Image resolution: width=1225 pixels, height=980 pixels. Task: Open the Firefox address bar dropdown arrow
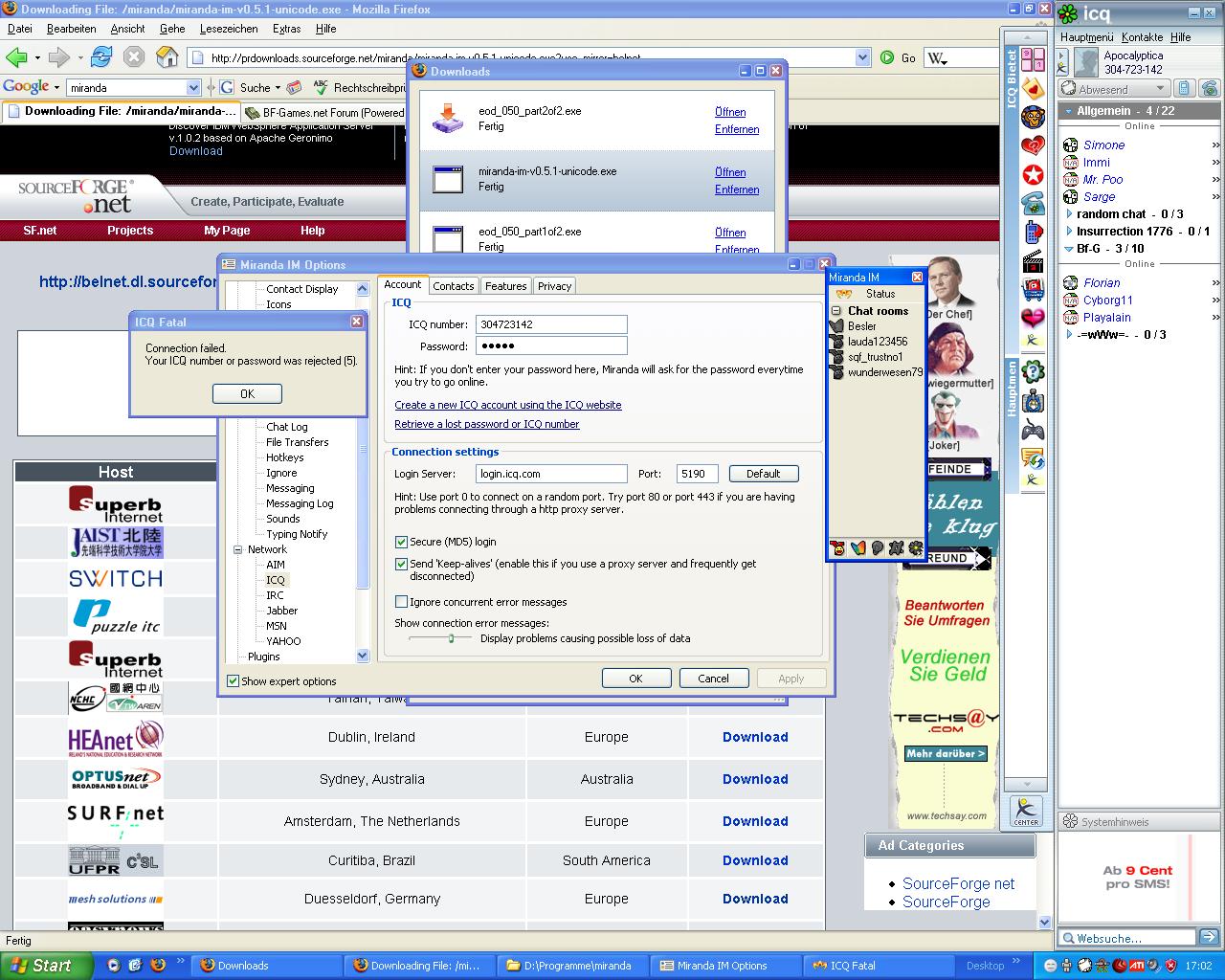point(862,57)
